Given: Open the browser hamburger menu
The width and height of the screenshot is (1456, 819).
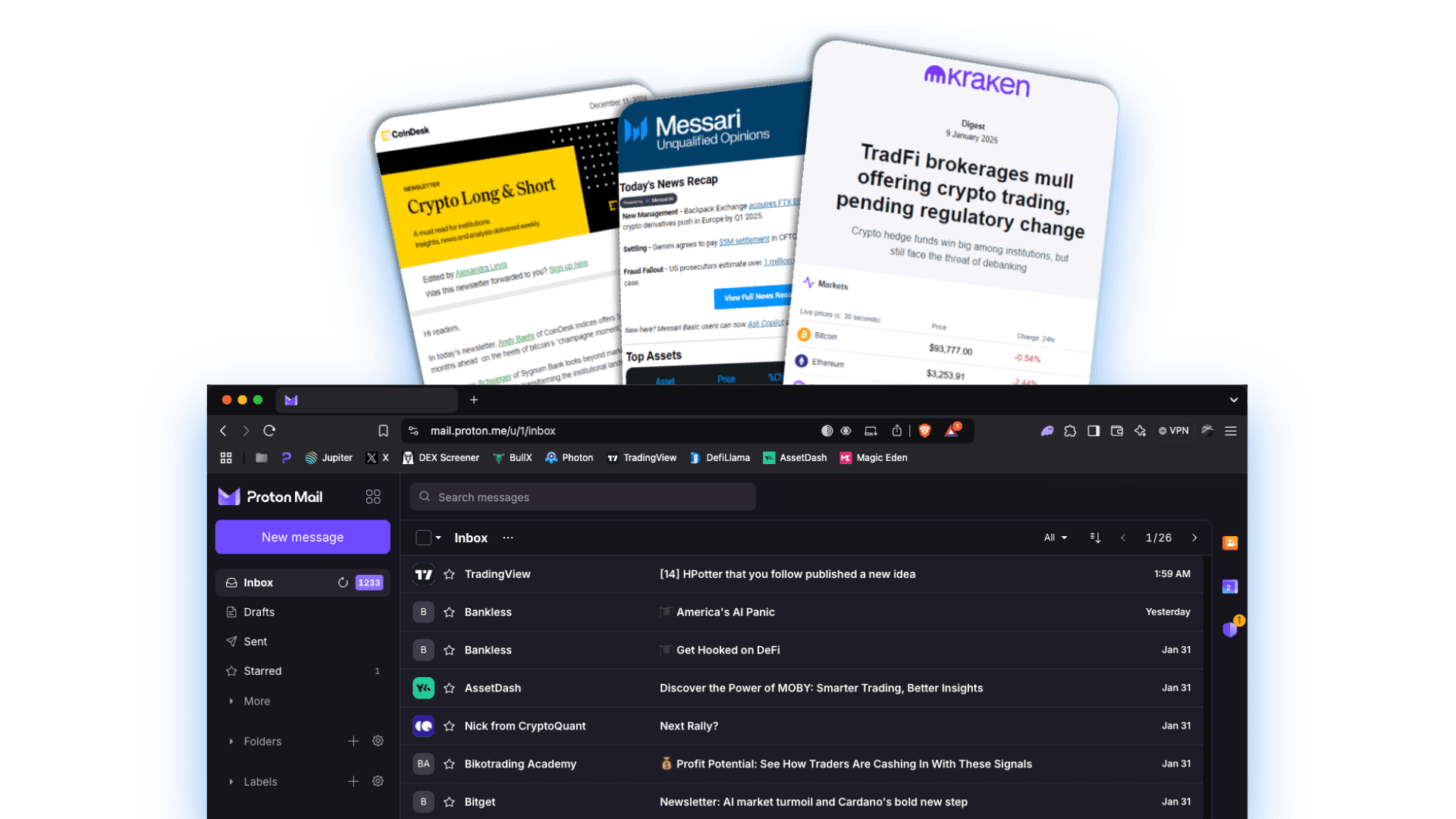Looking at the screenshot, I should coord(1231,431).
